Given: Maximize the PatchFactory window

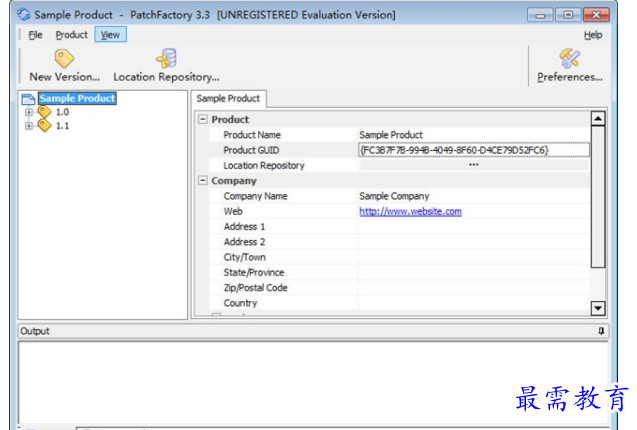Looking at the screenshot, I should pos(568,15).
